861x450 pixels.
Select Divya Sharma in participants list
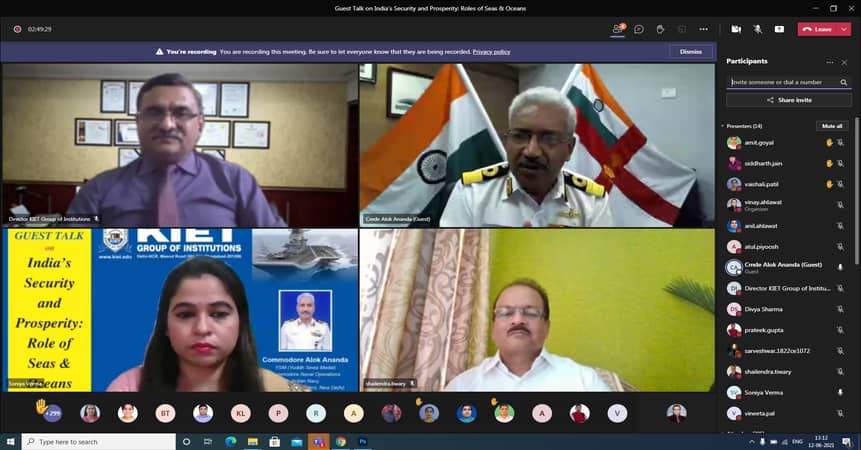coord(764,309)
